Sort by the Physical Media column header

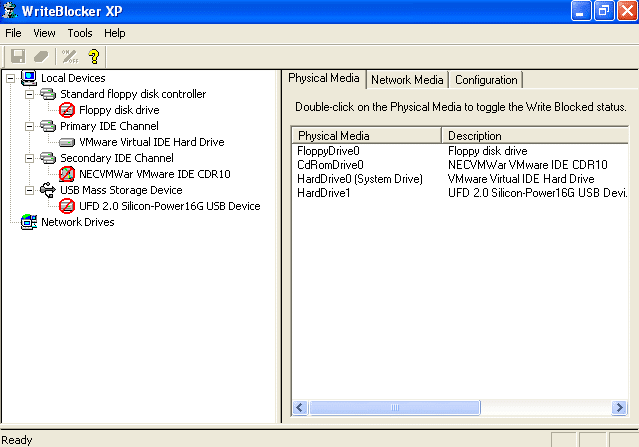point(367,135)
